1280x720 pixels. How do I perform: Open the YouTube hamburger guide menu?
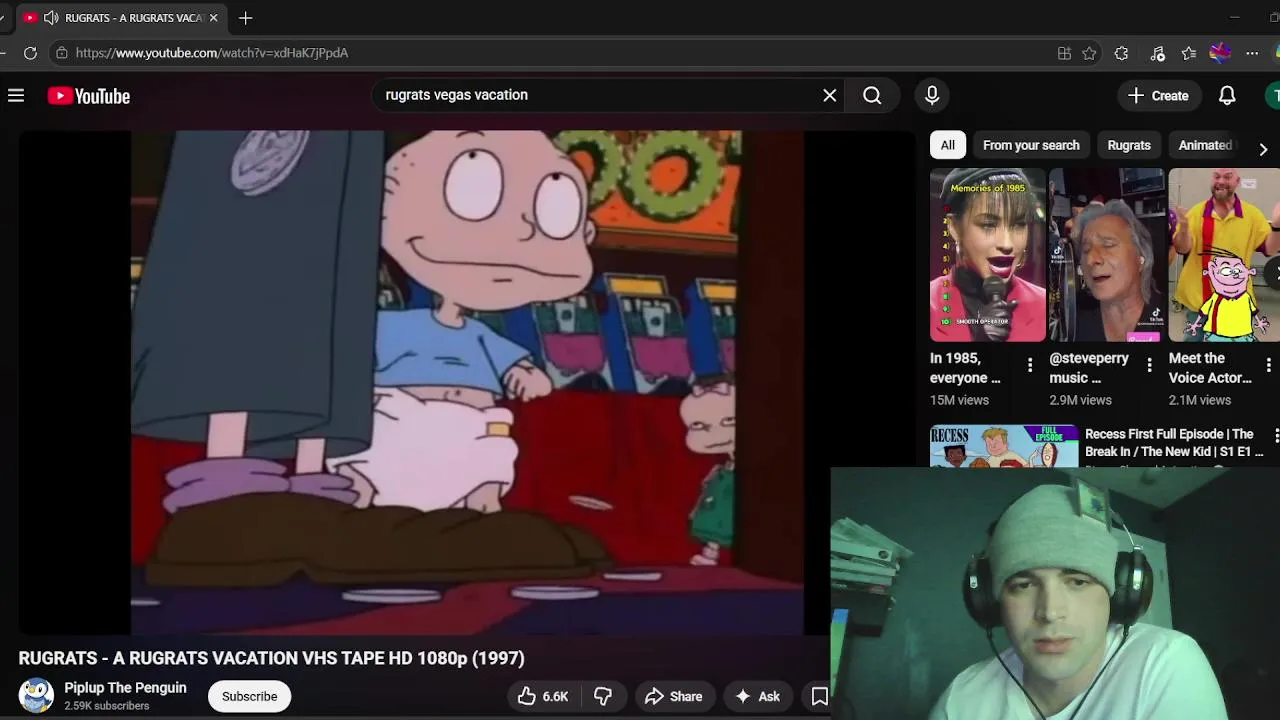(16, 96)
